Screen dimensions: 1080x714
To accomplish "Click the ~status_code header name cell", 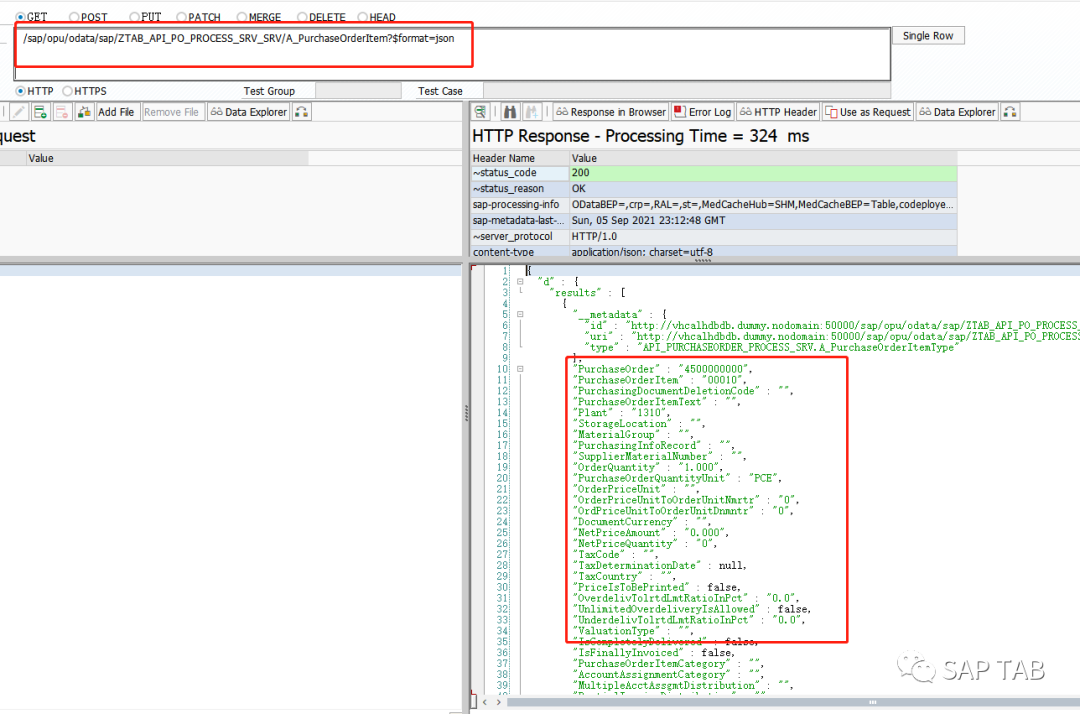I will coord(520,173).
